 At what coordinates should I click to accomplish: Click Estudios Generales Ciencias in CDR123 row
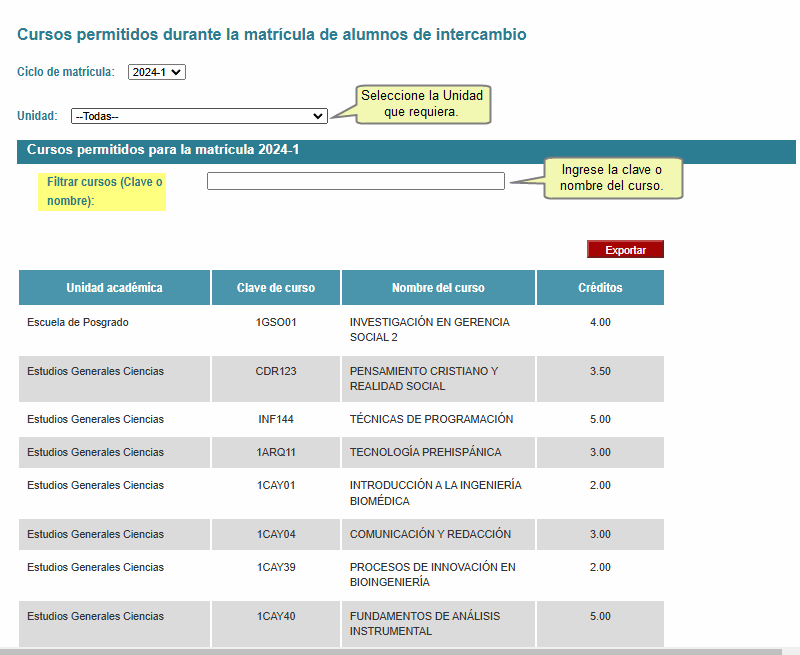pos(95,371)
